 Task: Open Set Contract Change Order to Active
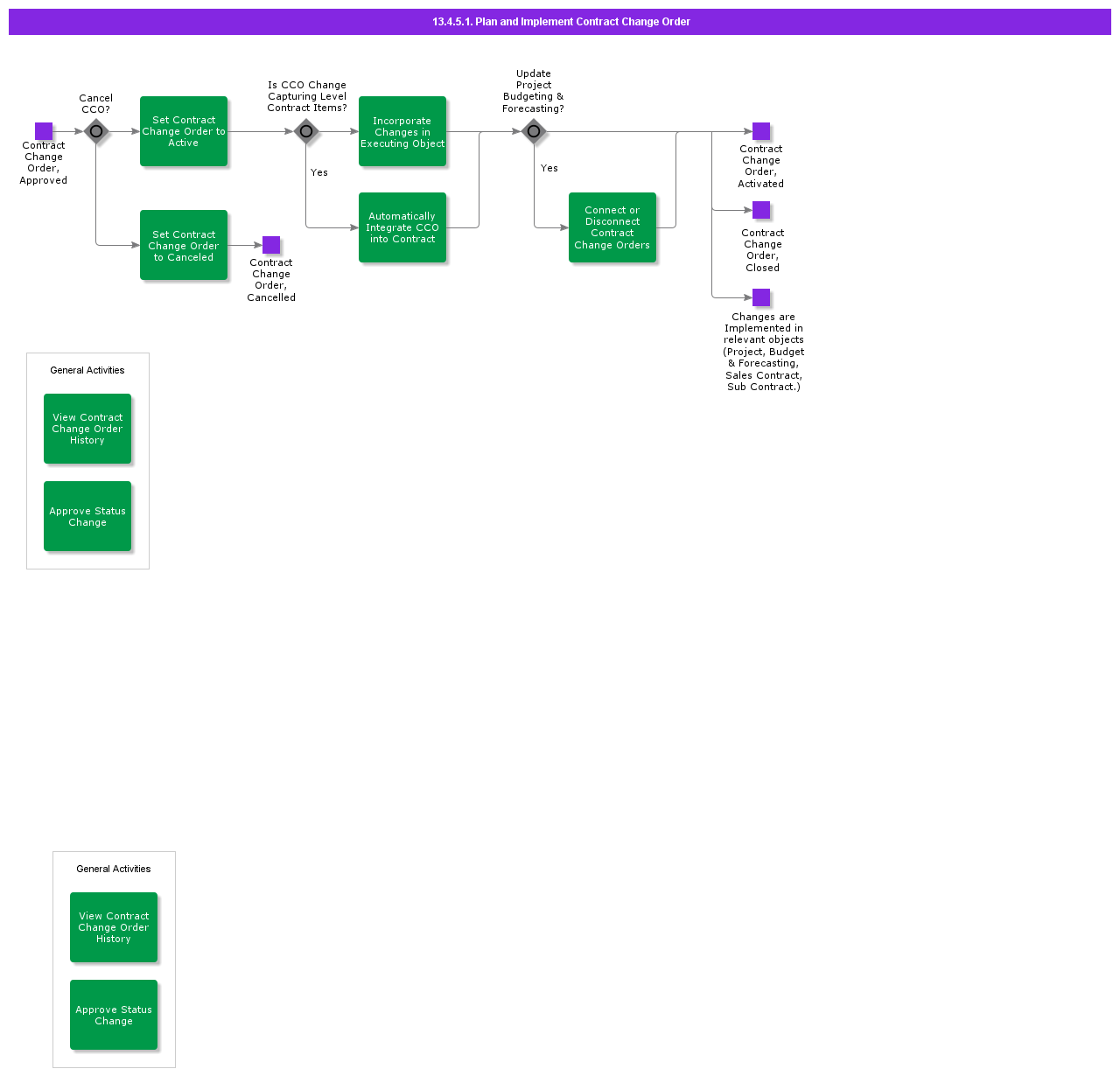pyautogui.click(x=184, y=131)
